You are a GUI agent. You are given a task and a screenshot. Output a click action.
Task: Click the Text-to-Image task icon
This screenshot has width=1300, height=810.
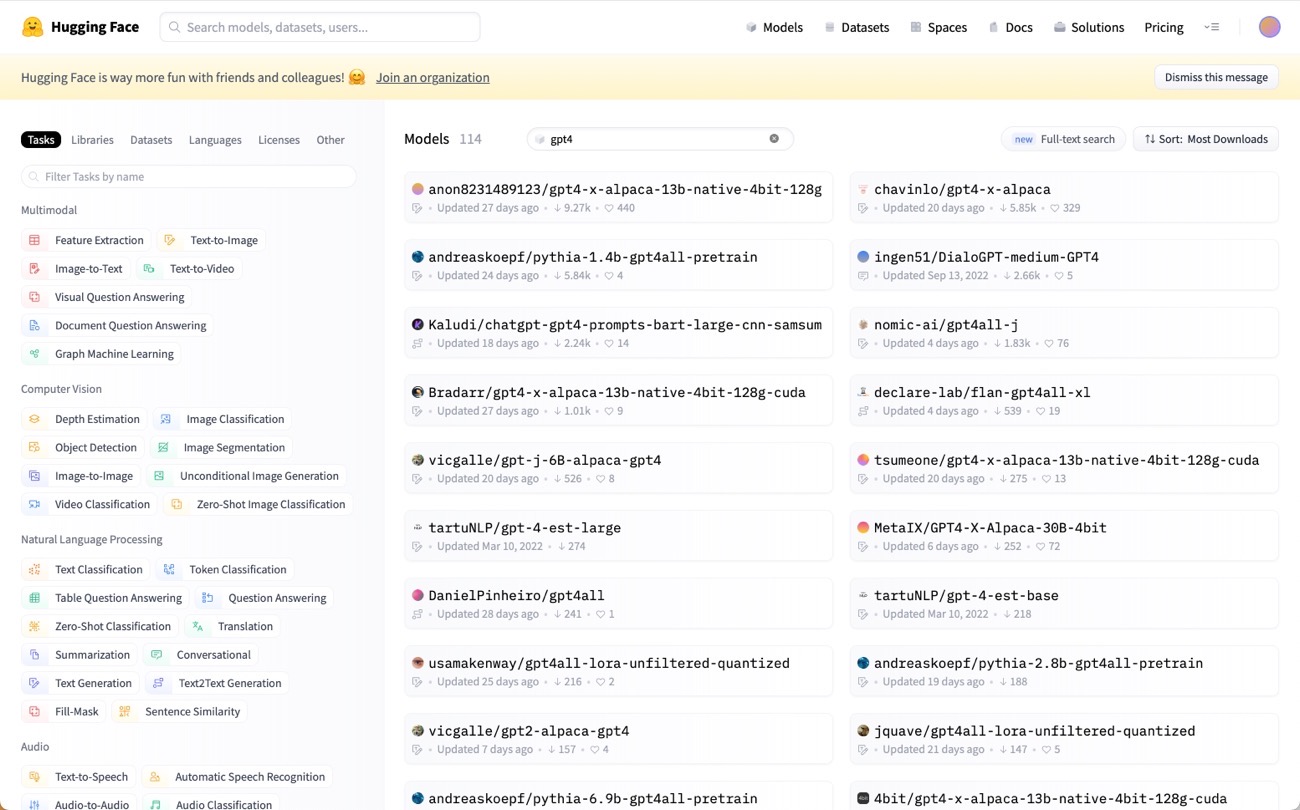[170, 240]
